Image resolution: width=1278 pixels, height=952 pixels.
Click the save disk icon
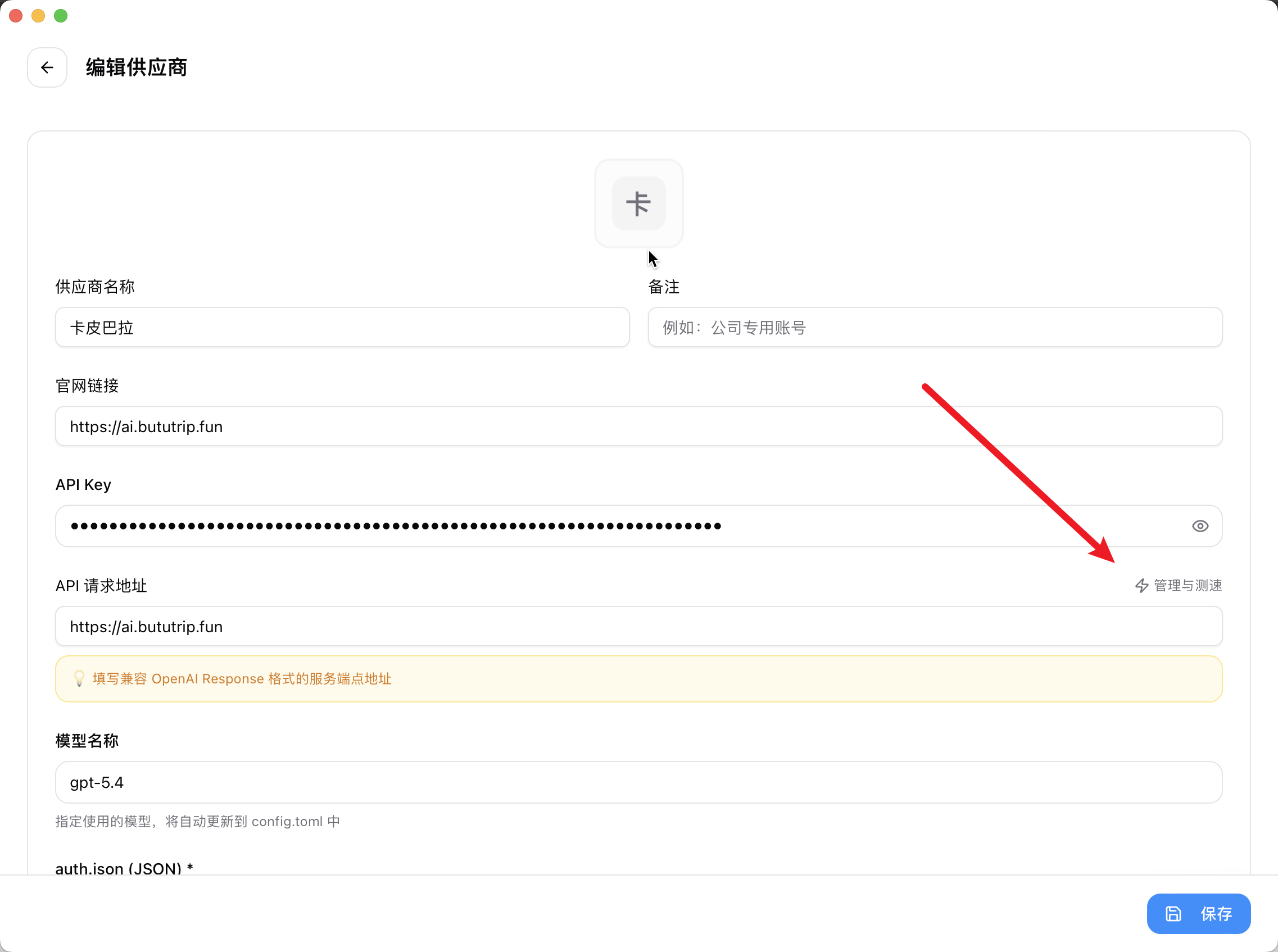coord(1173,913)
